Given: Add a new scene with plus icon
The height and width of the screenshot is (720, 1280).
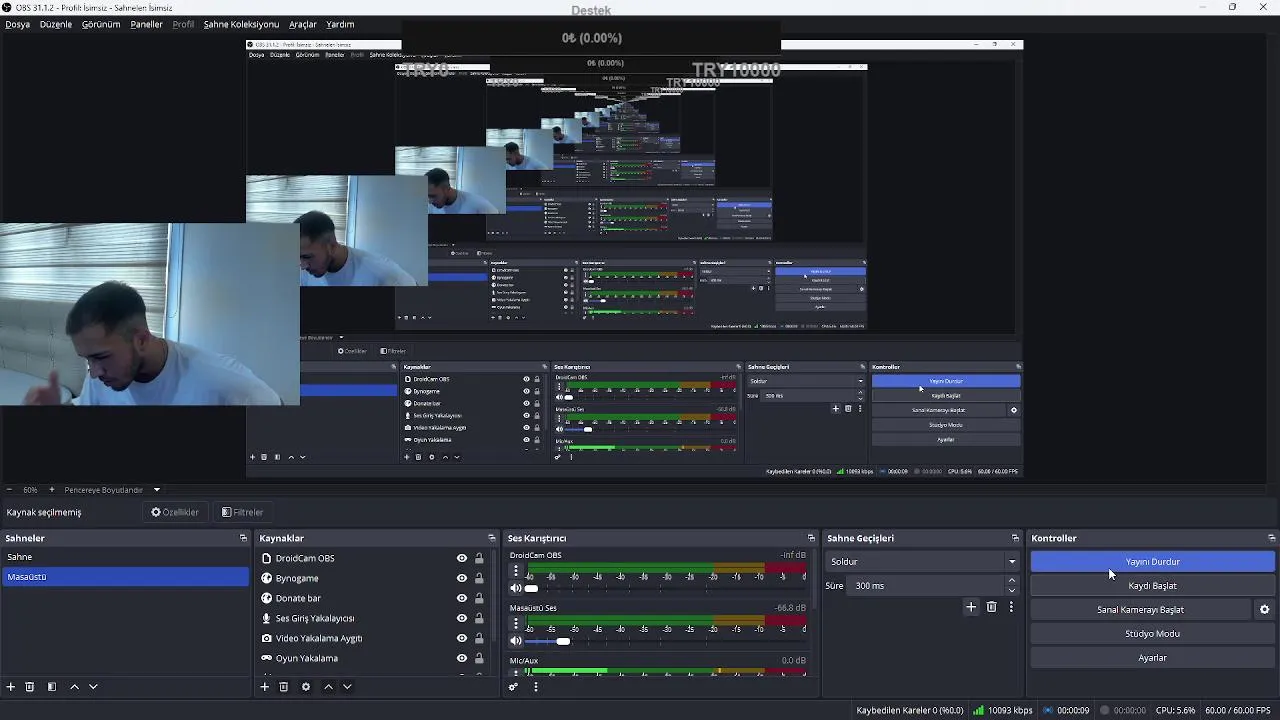Looking at the screenshot, I should pyautogui.click(x=11, y=687).
